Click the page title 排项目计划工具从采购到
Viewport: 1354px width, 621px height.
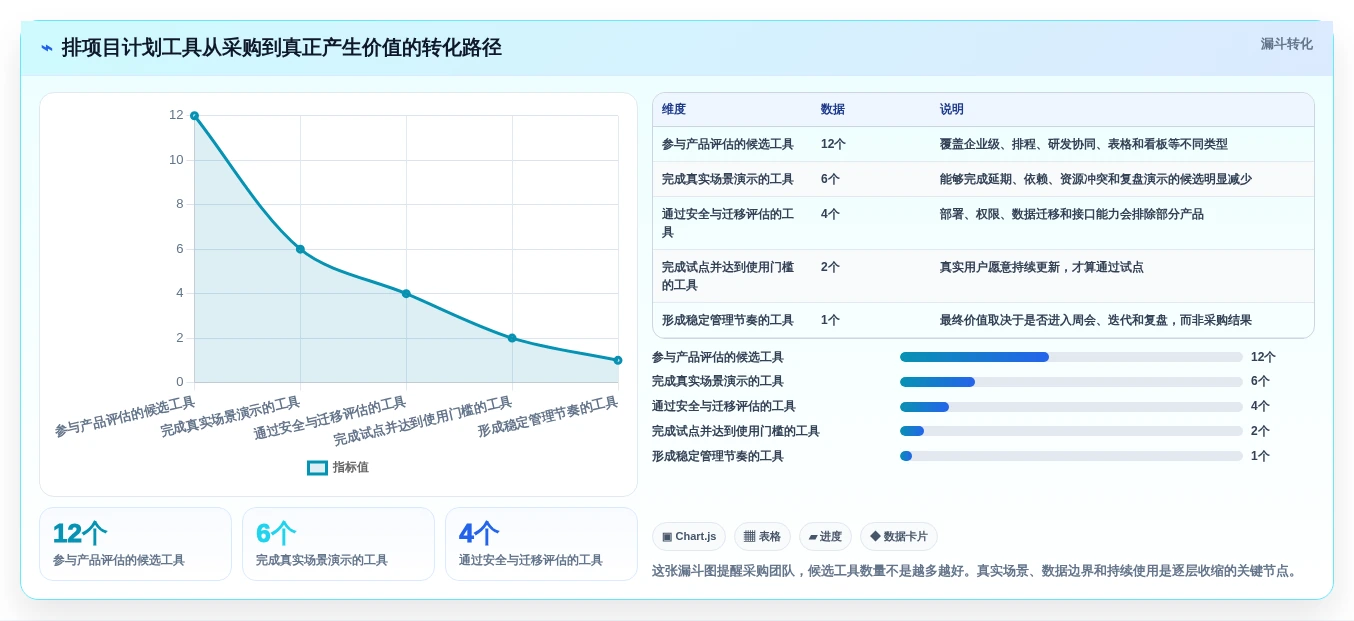point(281,48)
